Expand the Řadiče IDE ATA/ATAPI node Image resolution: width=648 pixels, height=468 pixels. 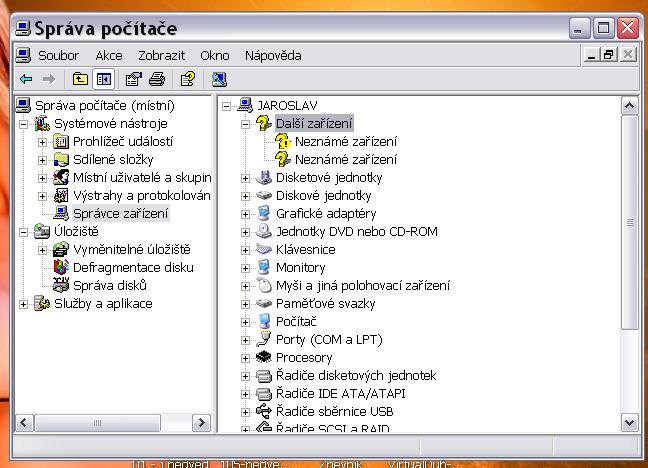point(245,394)
